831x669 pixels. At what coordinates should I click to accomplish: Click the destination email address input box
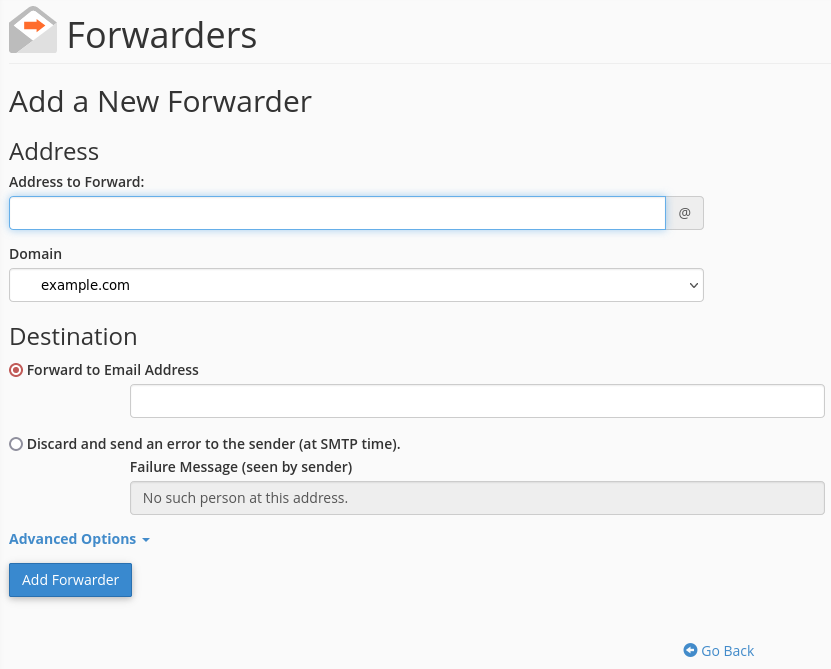477,401
